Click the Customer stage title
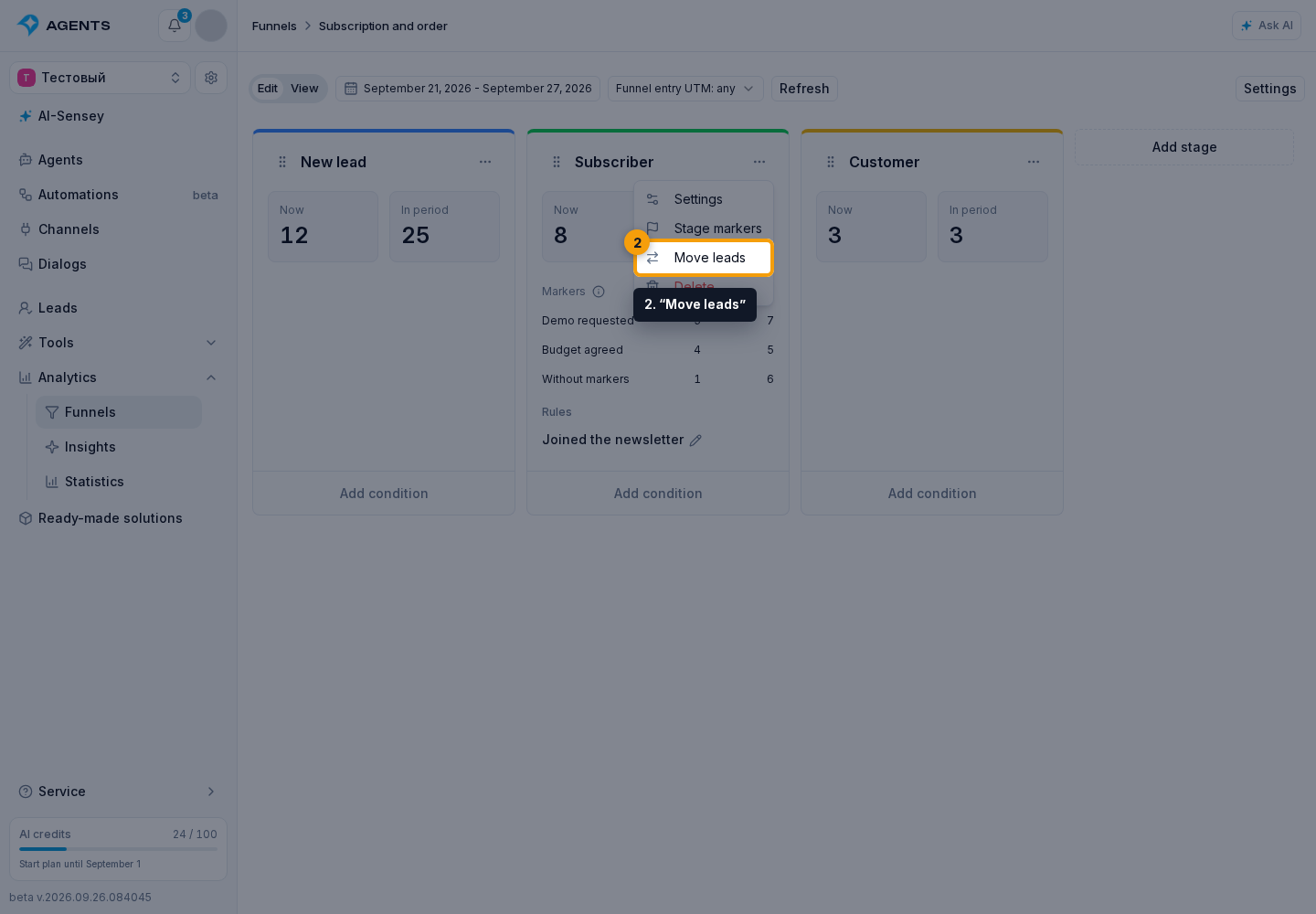This screenshot has height=914, width=1316. 885,162
